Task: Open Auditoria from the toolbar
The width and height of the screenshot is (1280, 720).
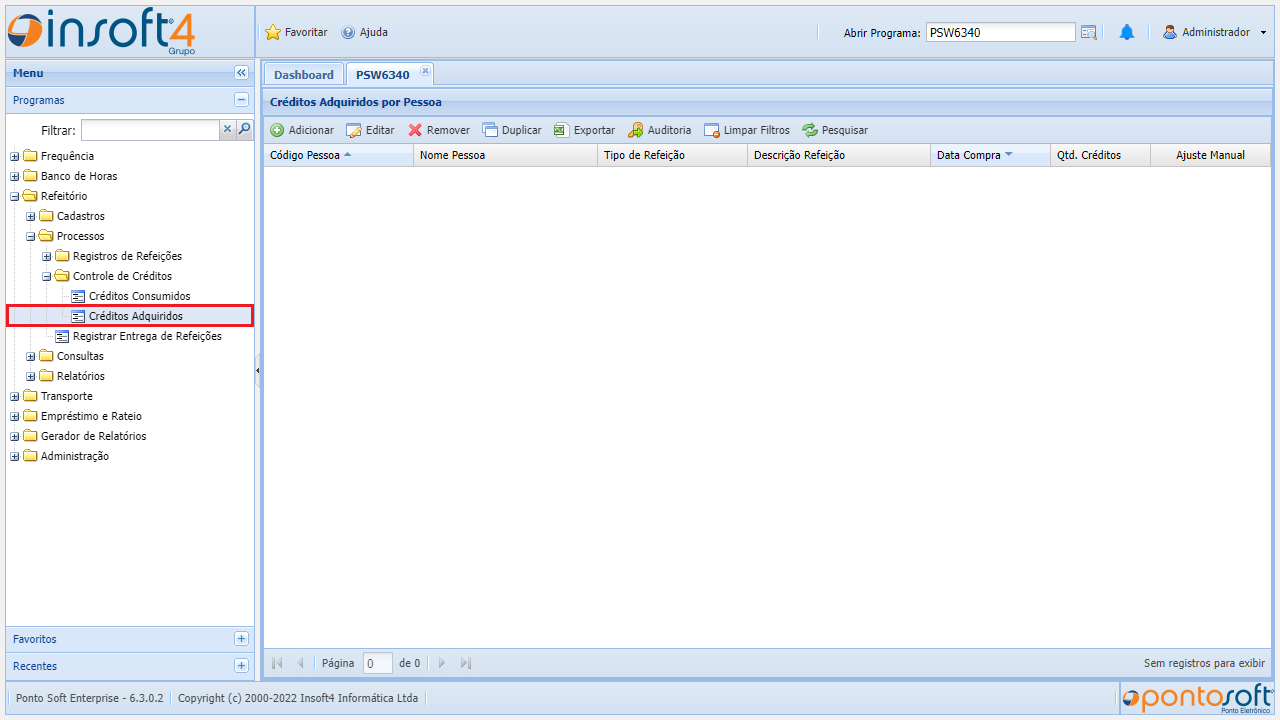Action: click(636, 130)
